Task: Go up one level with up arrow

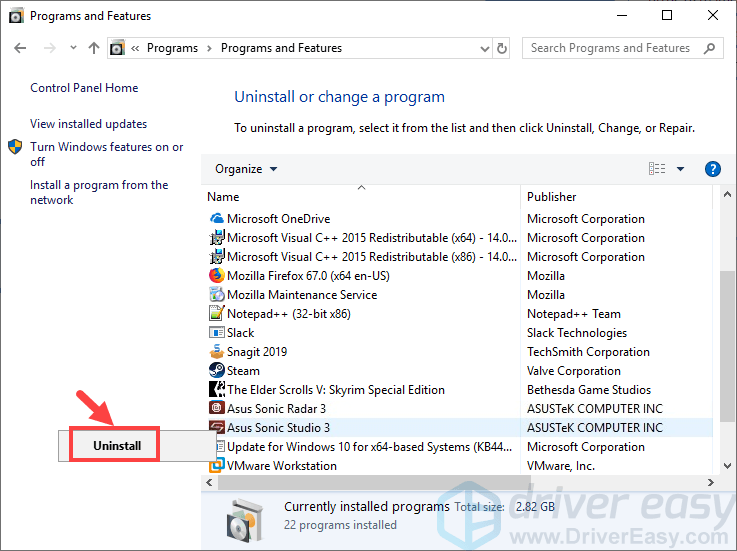Action: (93, 48)
